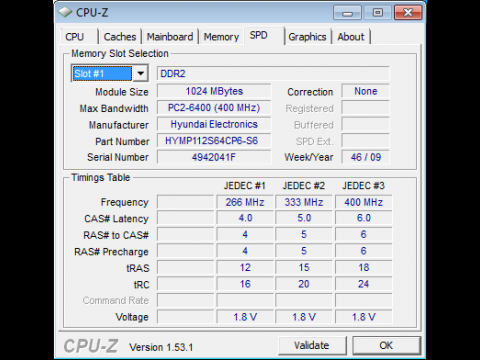Click the JEDEC #1 frequency 266 MHz
Screen dimensions: 480x360
pyautogui.click(x=245, y=202)
